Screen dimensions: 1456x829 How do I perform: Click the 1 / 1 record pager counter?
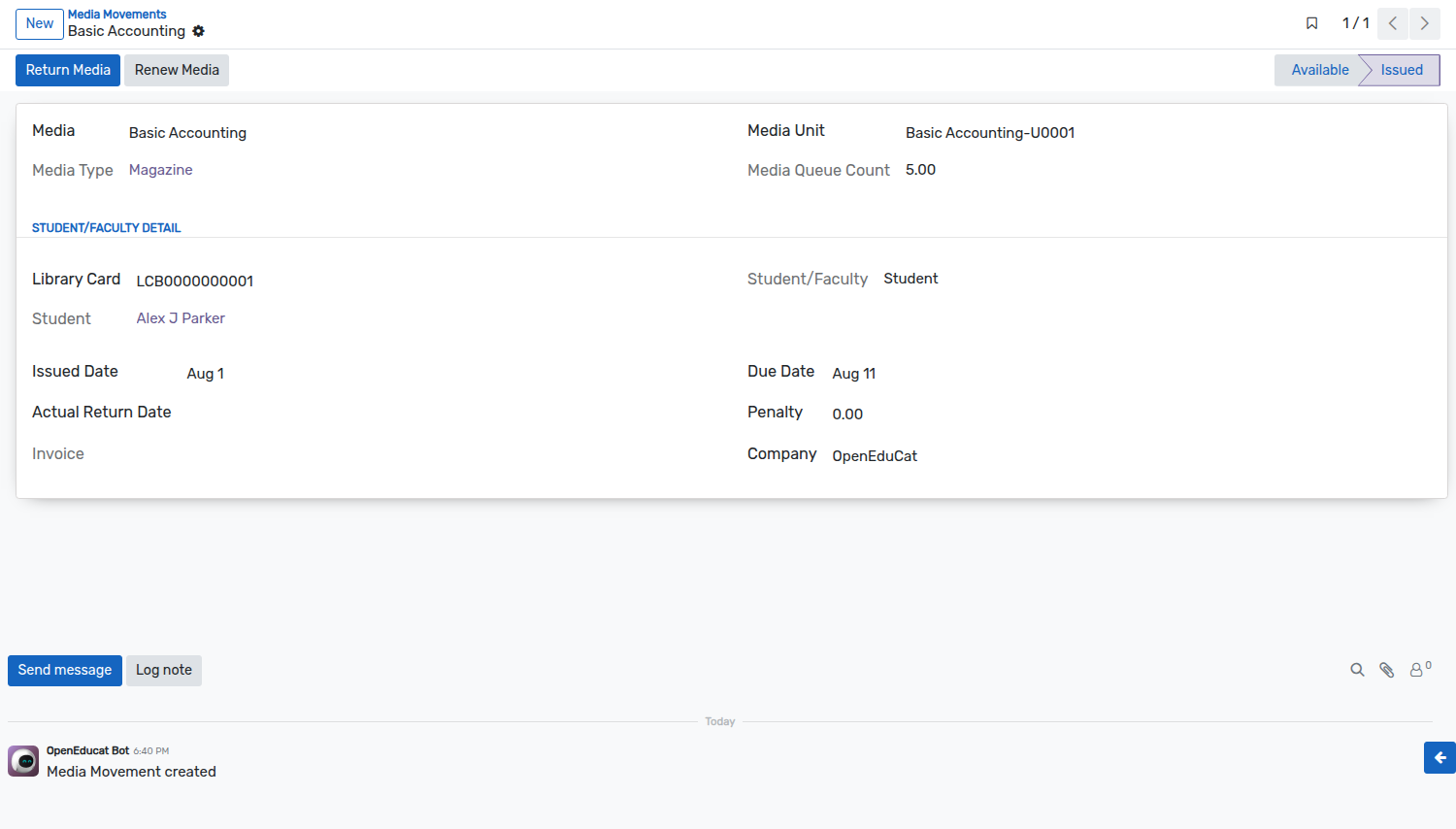pyautogui.click(x=1356, y=23)
